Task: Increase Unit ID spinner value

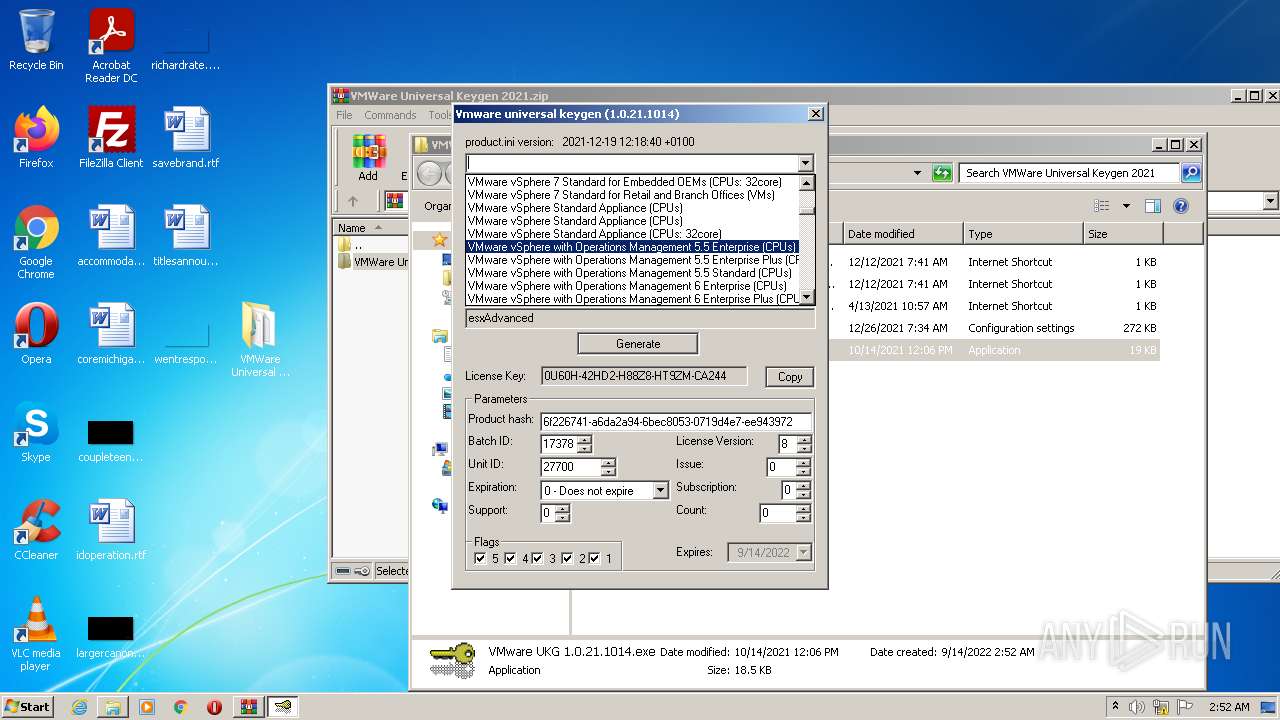Action: 608,462
